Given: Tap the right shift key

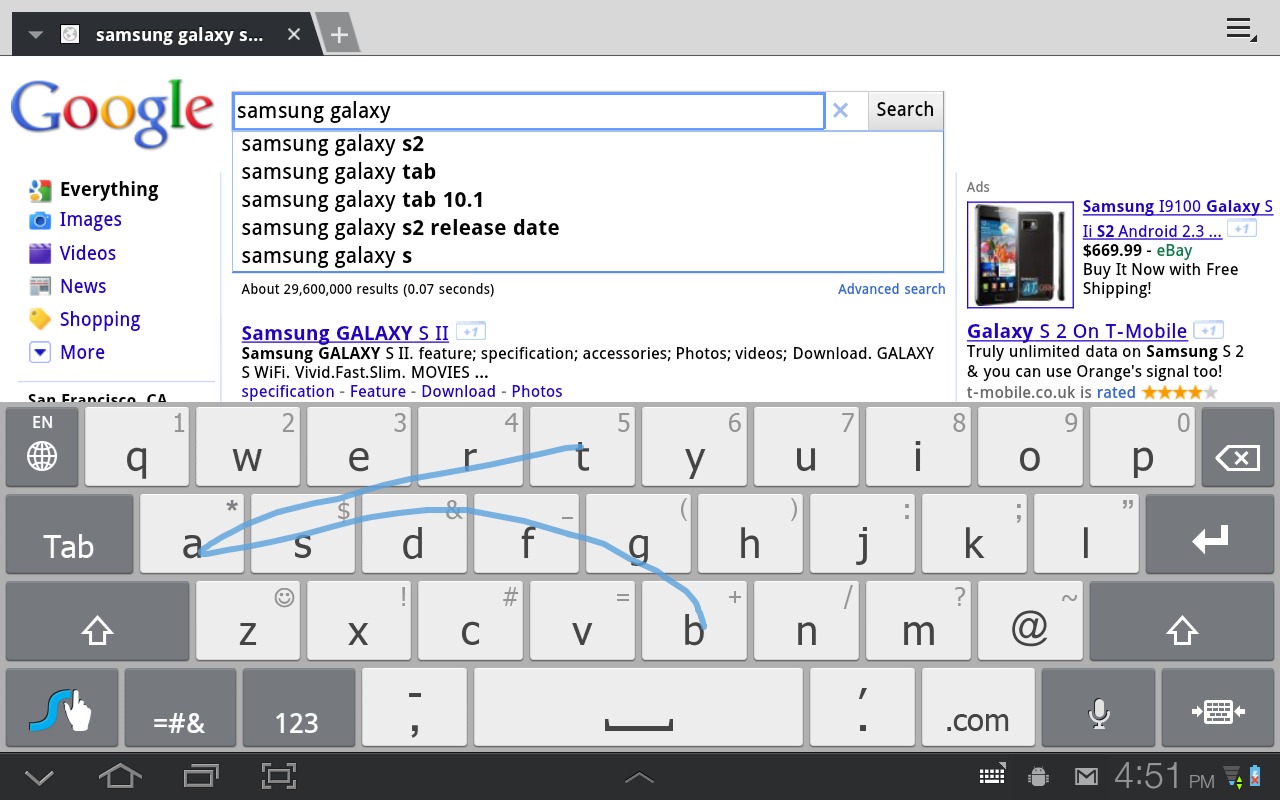Looking at the screenshot, I should point(1182,621).
